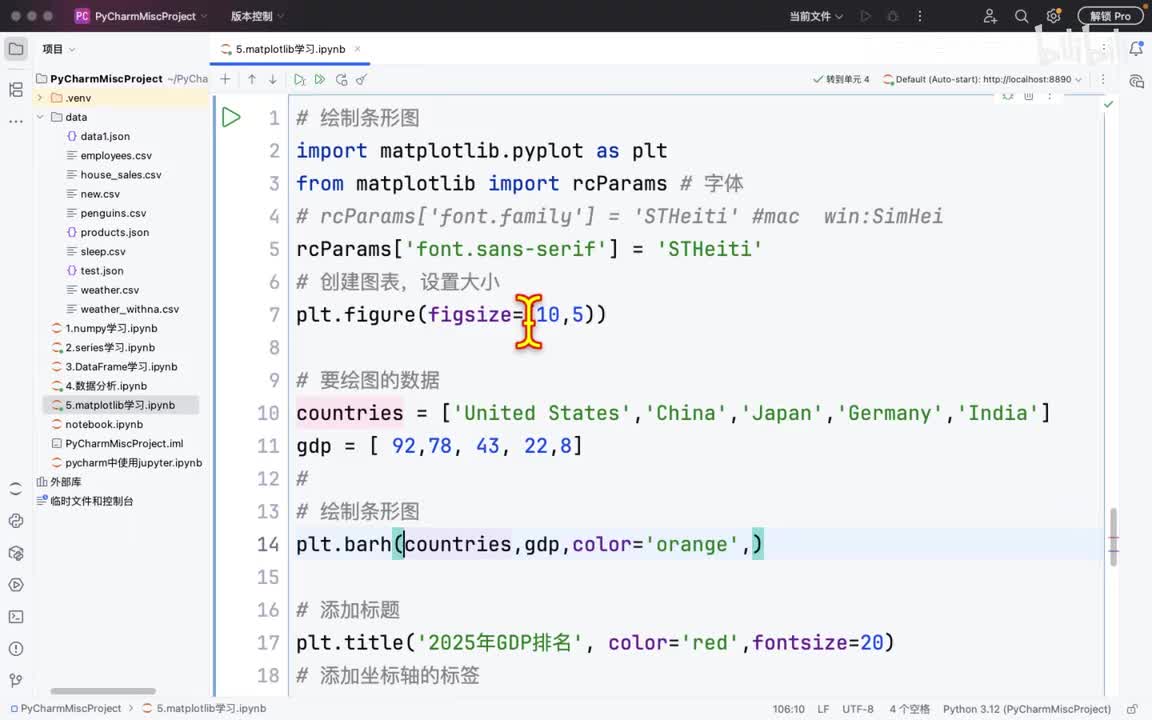Viewport: 1152px width, 720px height.
Task: Open employees.csv file
Action: (x=116, y=156)
